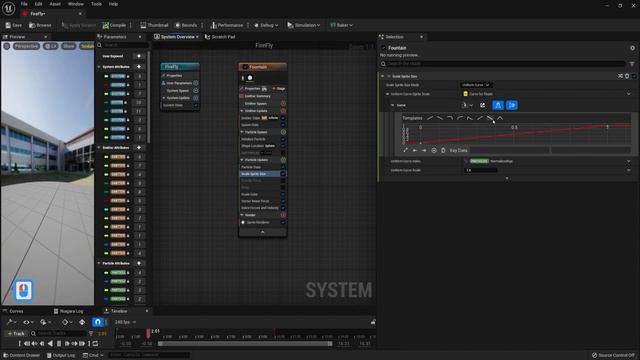Switch to the System Overview tab
The image size is (640, 360).
tap(176, 37)
